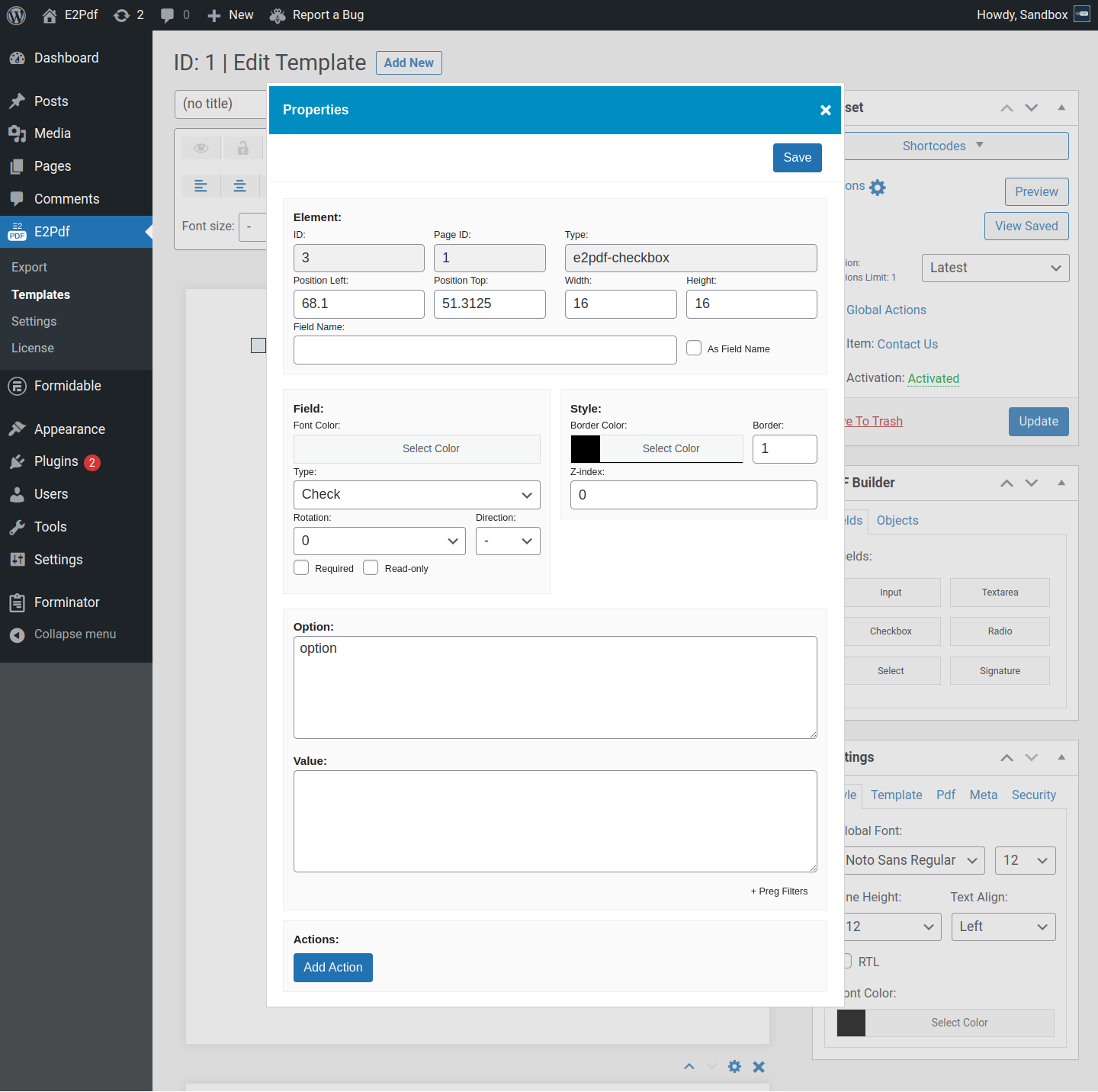
Task: Click the eye visibility icon in toolbar
Action: pos(201,148)
